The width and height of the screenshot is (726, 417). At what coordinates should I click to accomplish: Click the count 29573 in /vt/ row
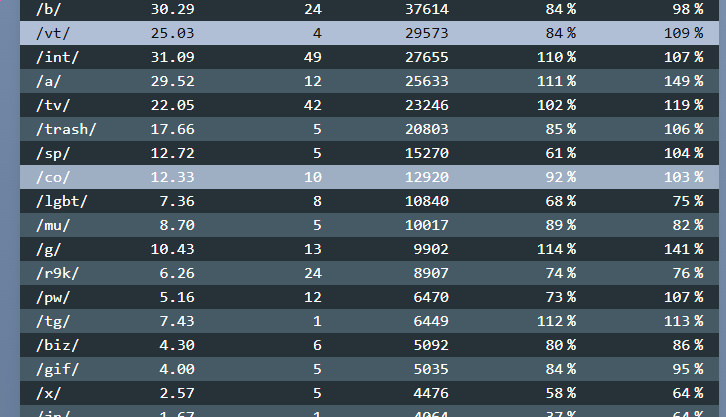pos(427,33)
